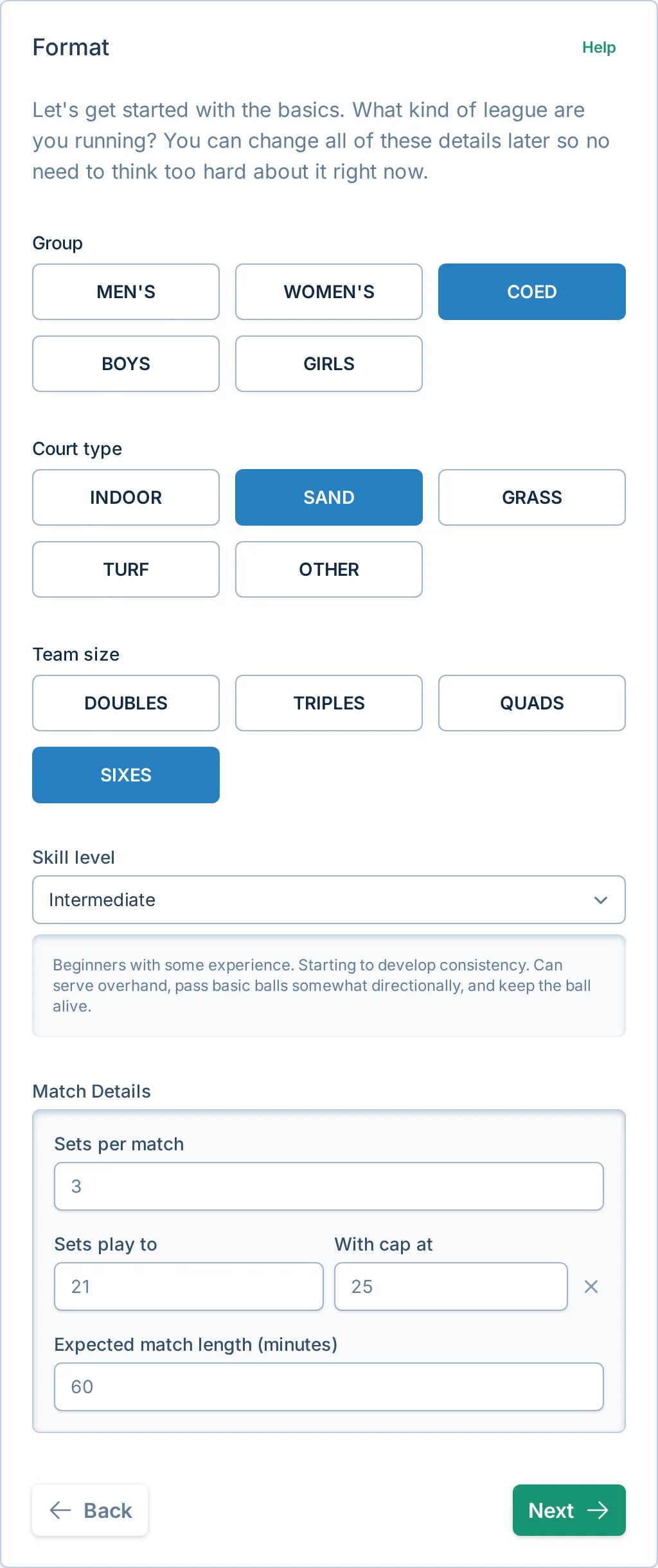Set team size to QUADS

(531, 703)
